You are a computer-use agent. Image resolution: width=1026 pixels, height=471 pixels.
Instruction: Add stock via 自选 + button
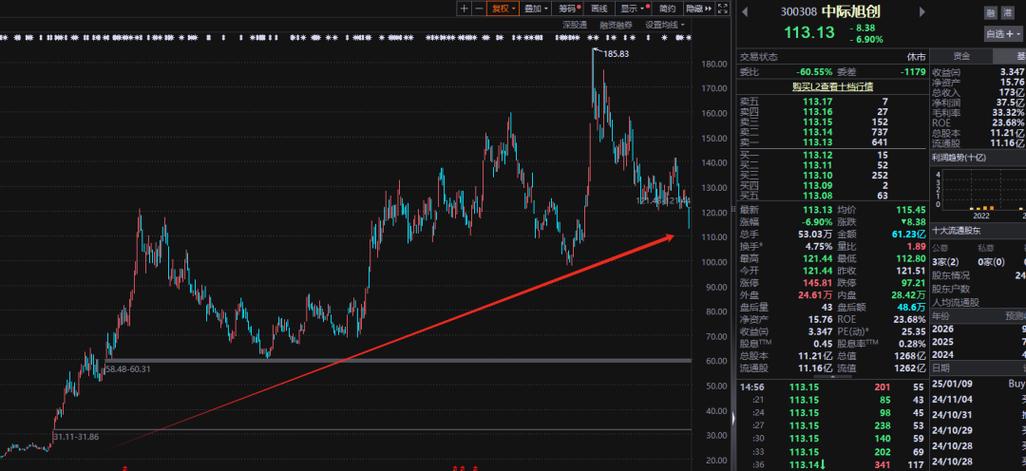[1004, 33]
